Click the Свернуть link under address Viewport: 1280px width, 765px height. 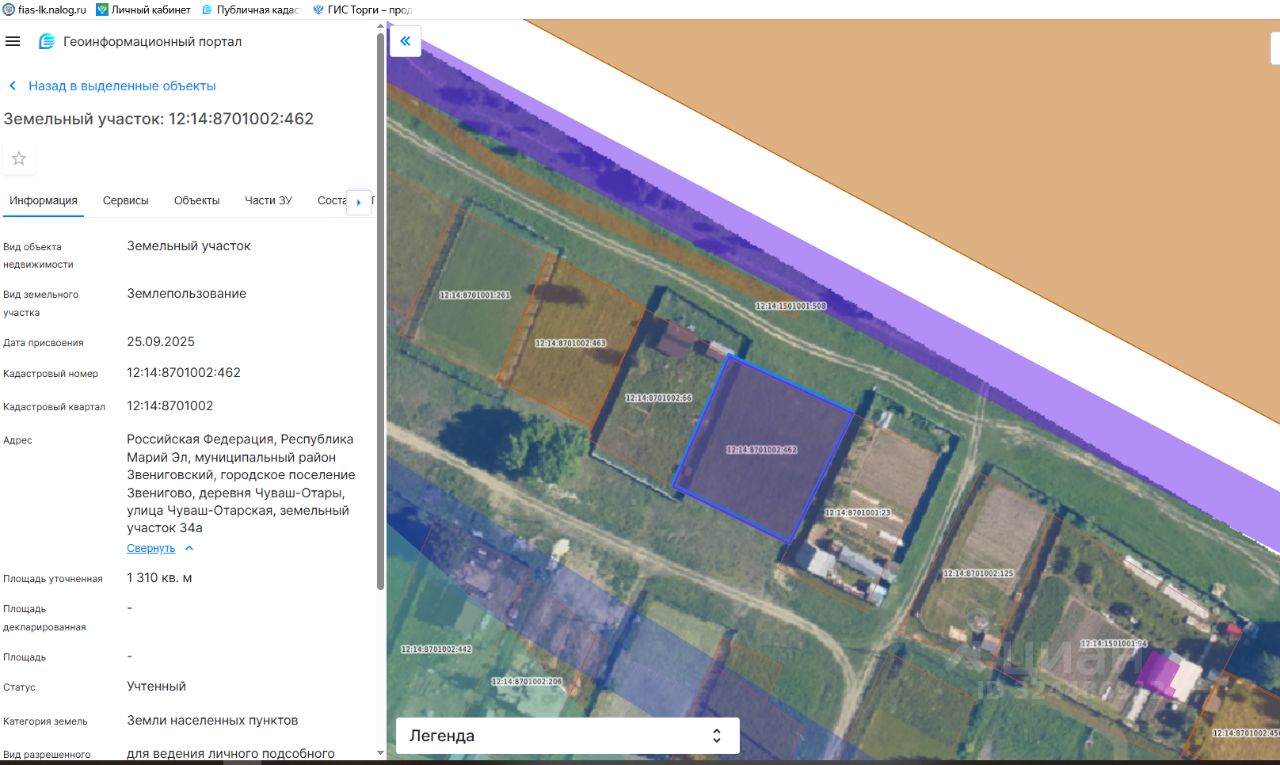pyautogui.click(x=151, y=548)
